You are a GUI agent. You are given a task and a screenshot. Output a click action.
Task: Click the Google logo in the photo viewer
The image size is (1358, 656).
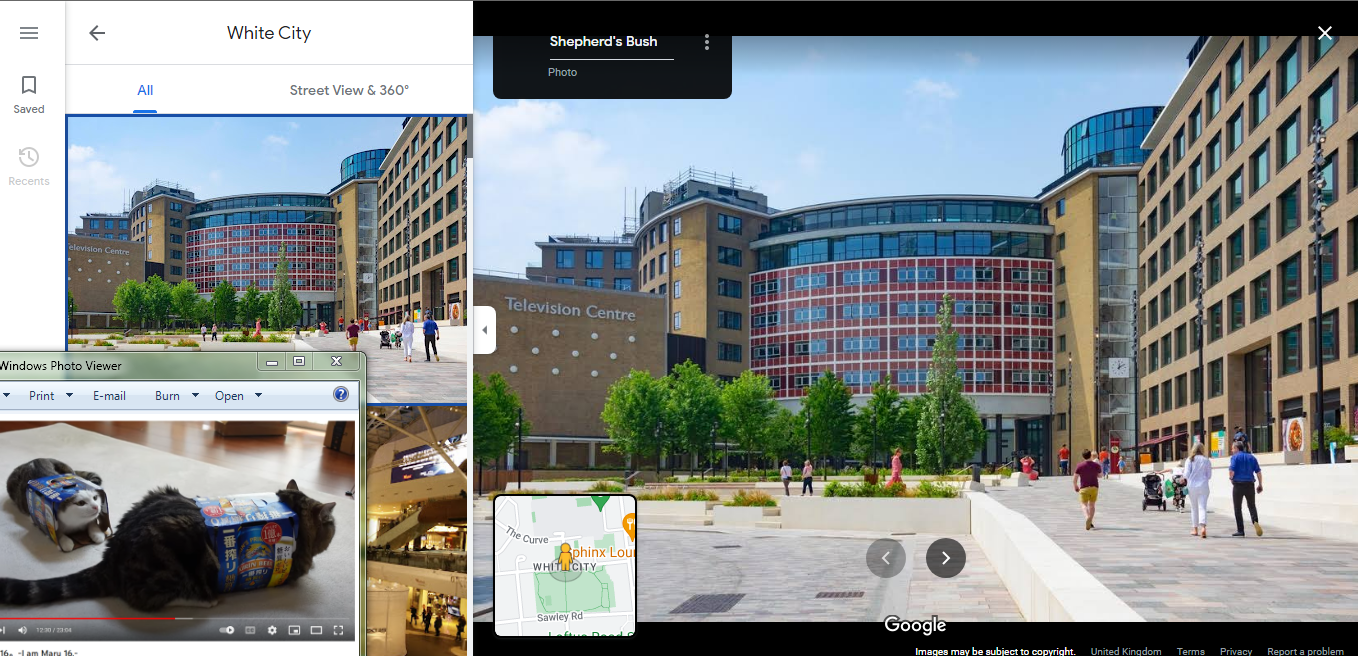click(x=915, y=625)
